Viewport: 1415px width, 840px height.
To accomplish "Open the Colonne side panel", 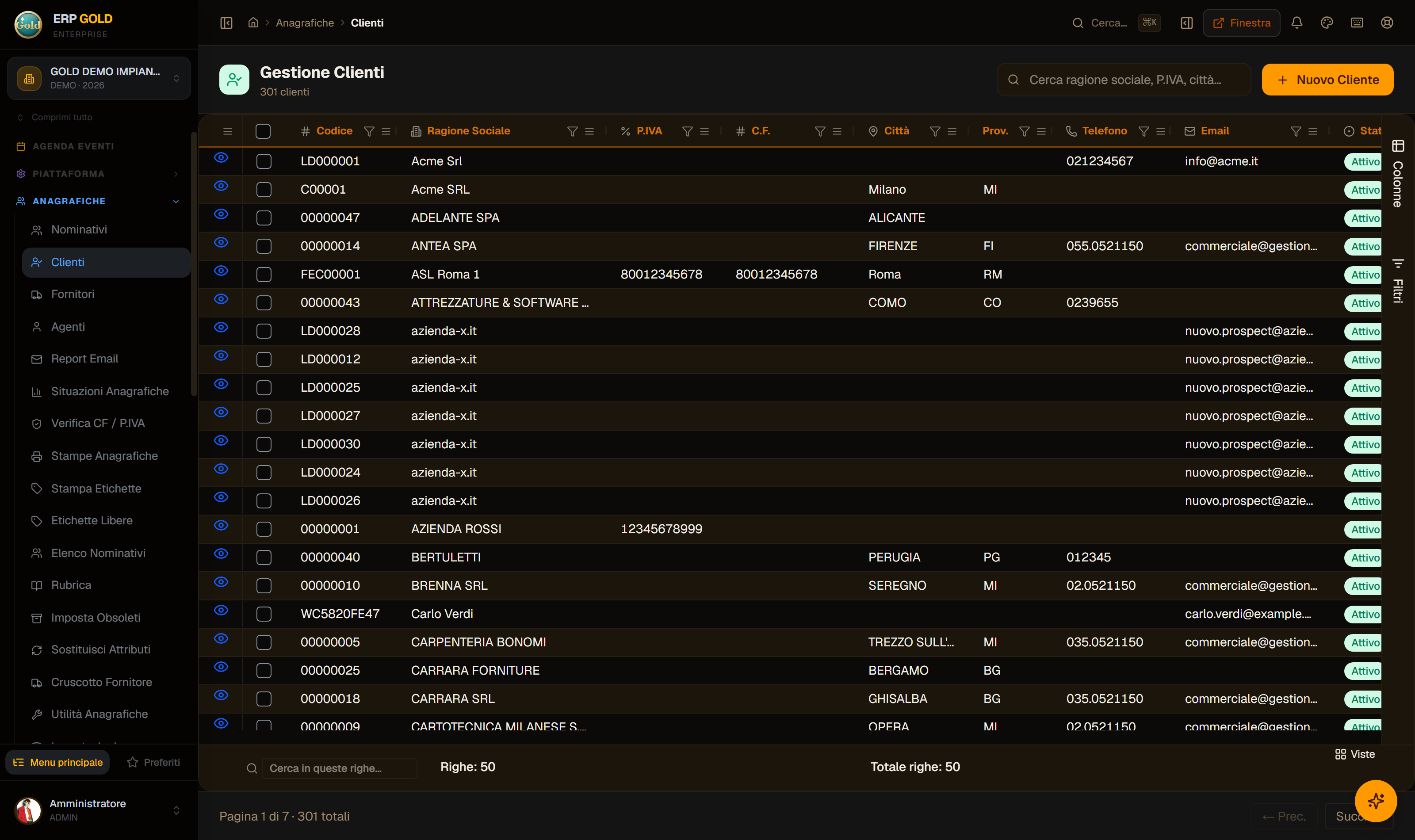I will (x=1397, y=174).
